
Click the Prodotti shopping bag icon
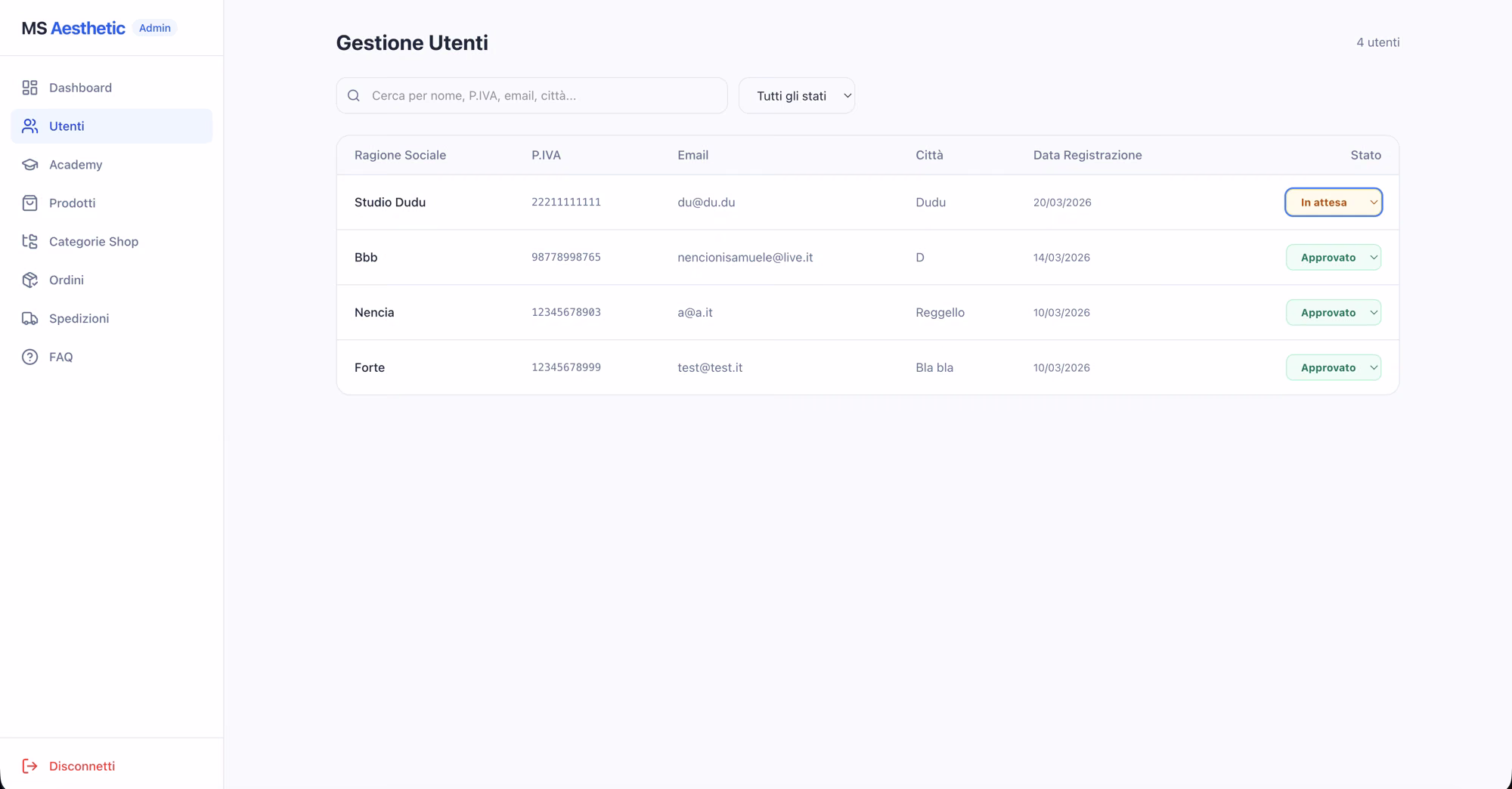point(29,203)
